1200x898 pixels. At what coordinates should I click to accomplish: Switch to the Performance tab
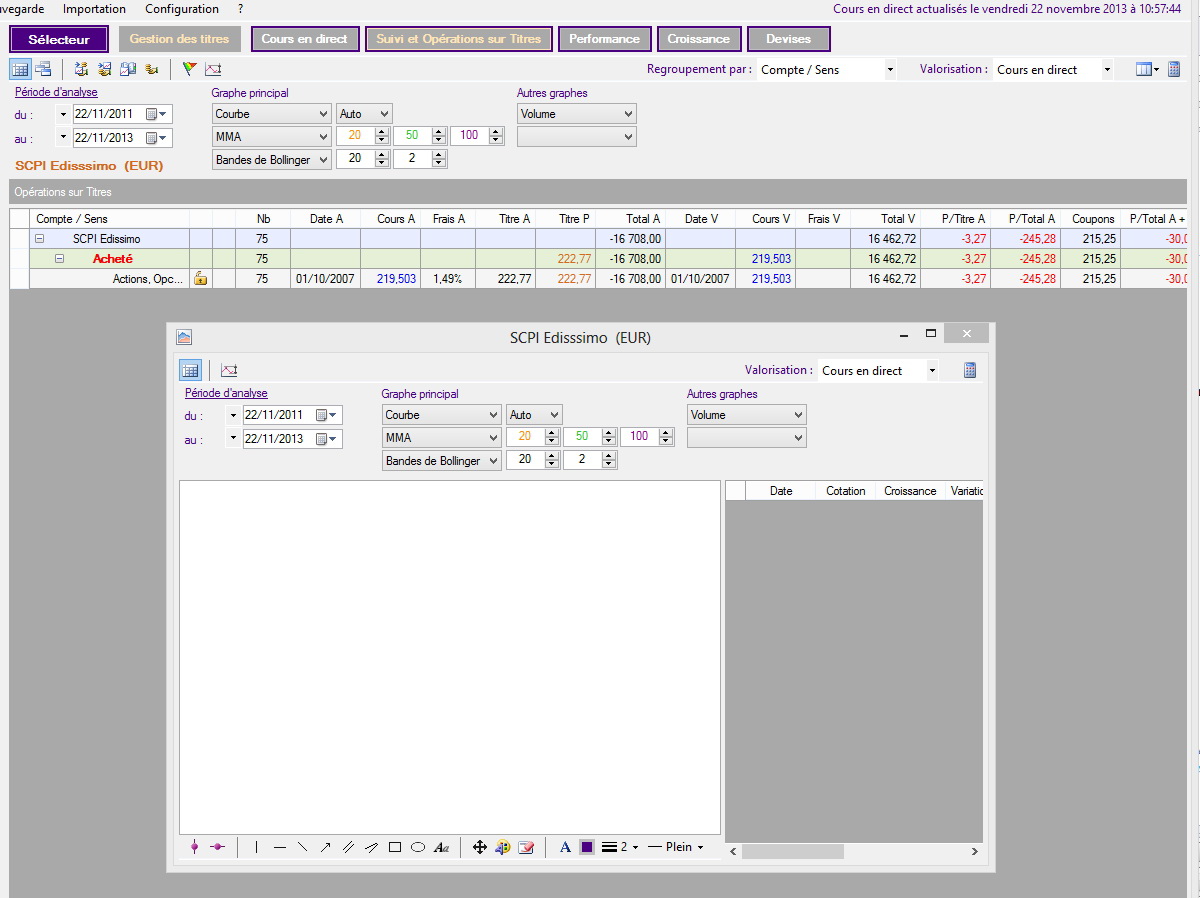[x=604, y=39]
